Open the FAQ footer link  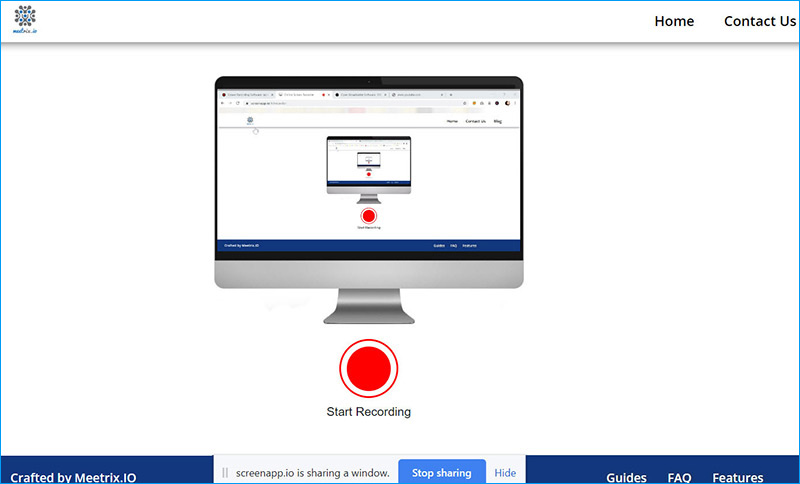click(x=679, y=478)
